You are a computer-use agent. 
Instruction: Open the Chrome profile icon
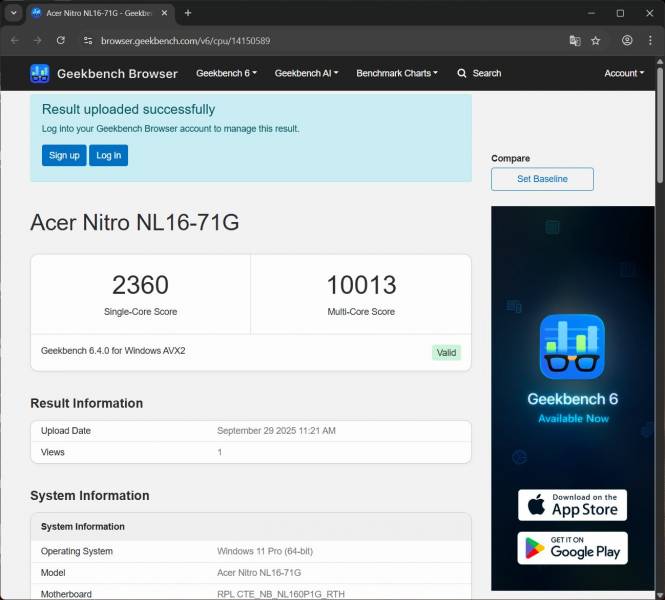(x=627, y=40)
